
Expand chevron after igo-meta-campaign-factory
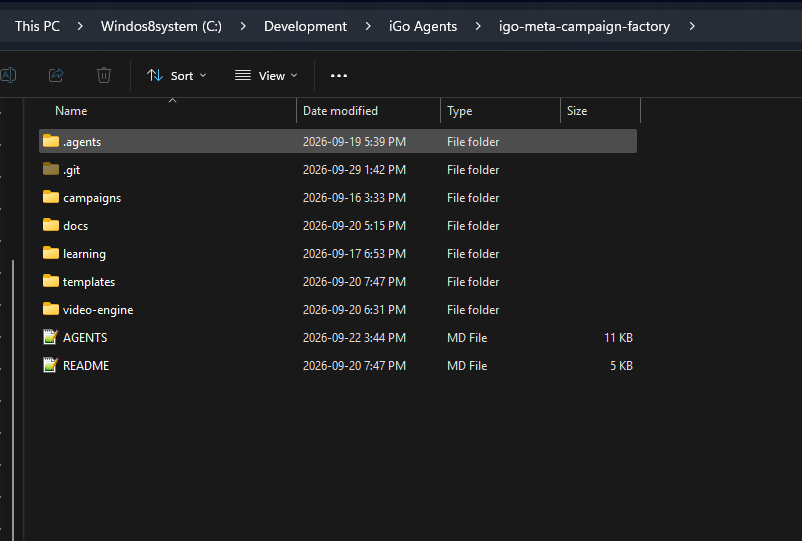tap(692, 26)
